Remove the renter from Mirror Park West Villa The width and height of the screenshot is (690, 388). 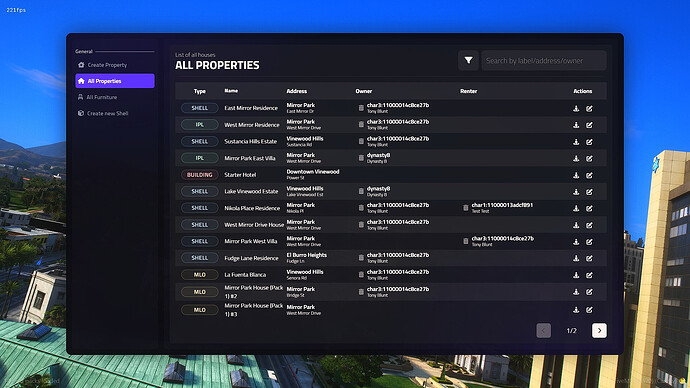pos(466,241)
